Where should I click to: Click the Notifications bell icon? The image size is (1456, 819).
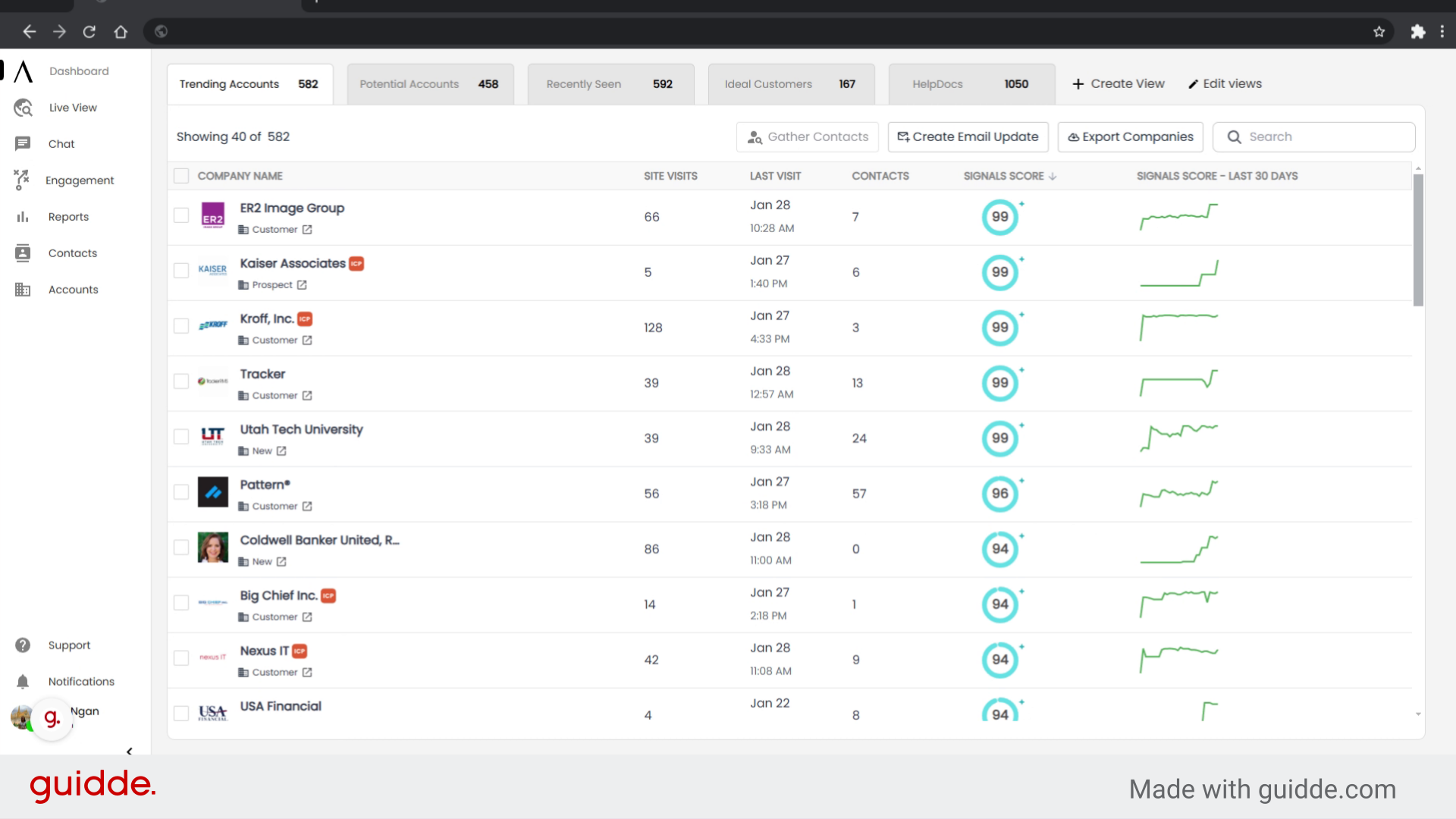pos(23,682)
